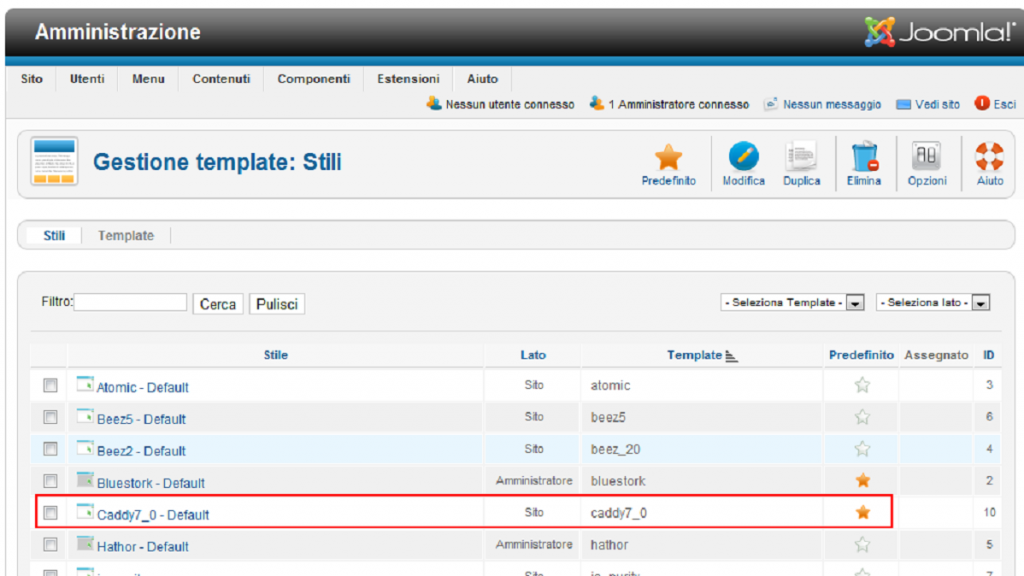Check the Beez2 - Default row checkbox
Viewport: 1024px width, 576px height.
coord(50,449)
